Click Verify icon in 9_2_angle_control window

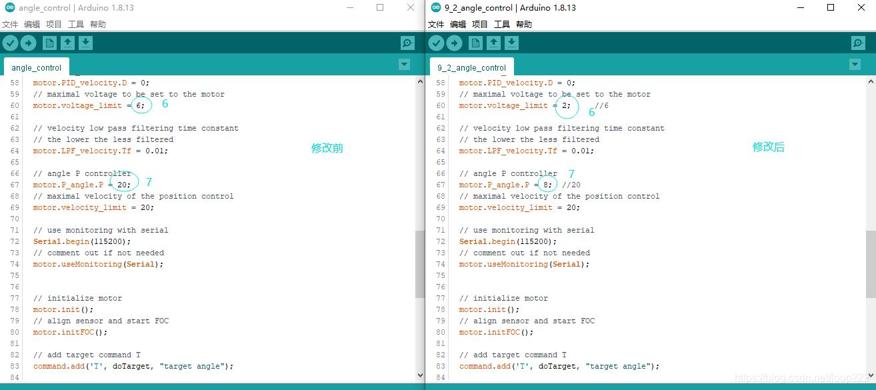pos(436,43)
